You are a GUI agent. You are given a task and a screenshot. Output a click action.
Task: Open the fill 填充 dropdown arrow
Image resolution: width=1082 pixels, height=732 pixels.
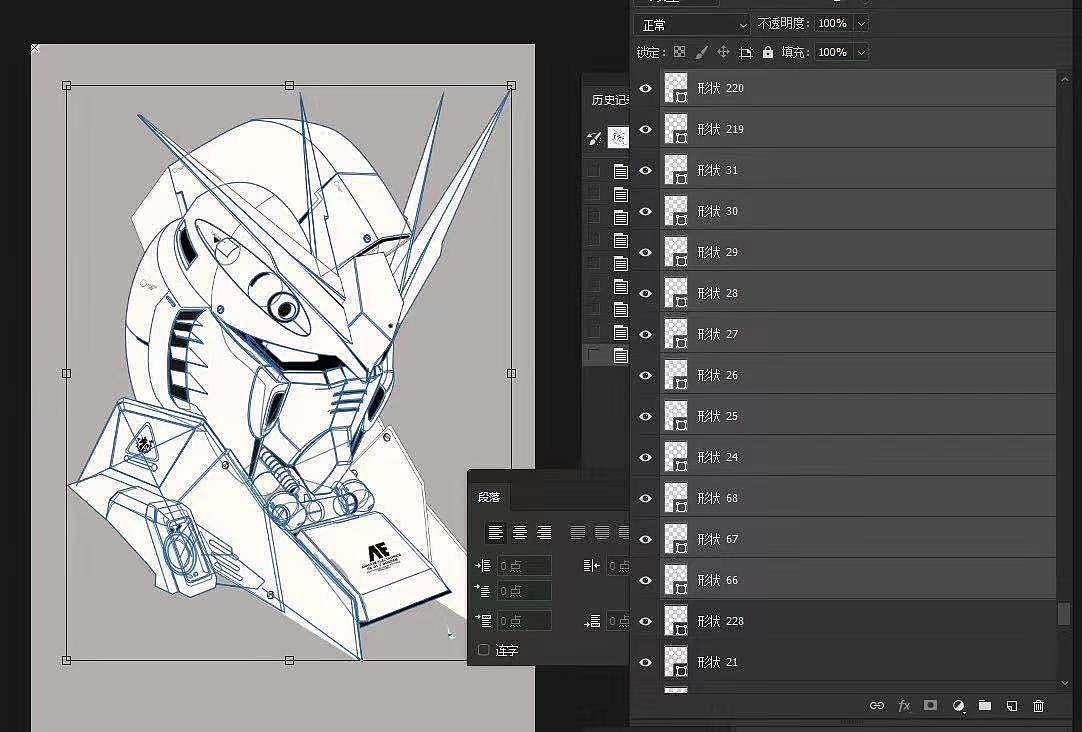pos(861,52)
